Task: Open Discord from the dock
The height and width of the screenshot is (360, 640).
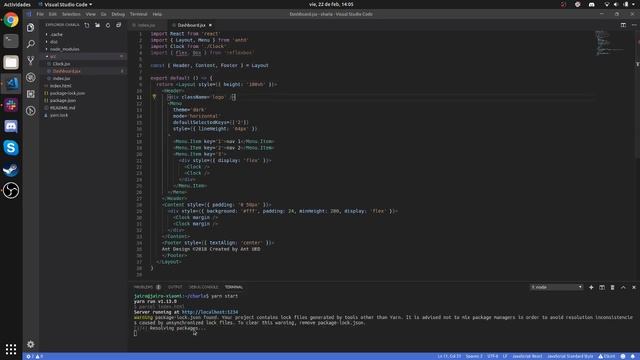Action: 11,126
